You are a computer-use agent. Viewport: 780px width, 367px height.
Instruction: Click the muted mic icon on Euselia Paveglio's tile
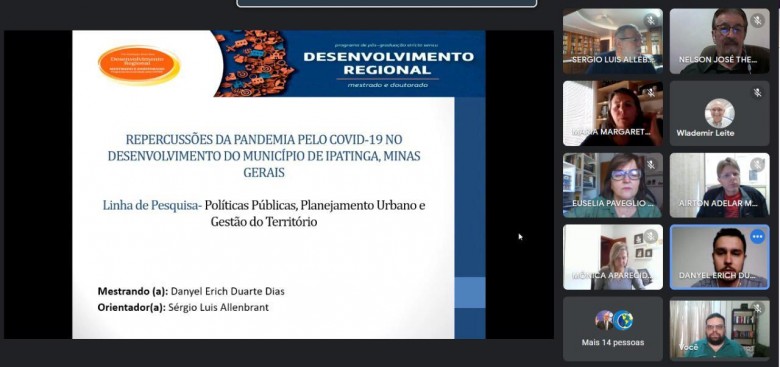click(x=650, y=165)
